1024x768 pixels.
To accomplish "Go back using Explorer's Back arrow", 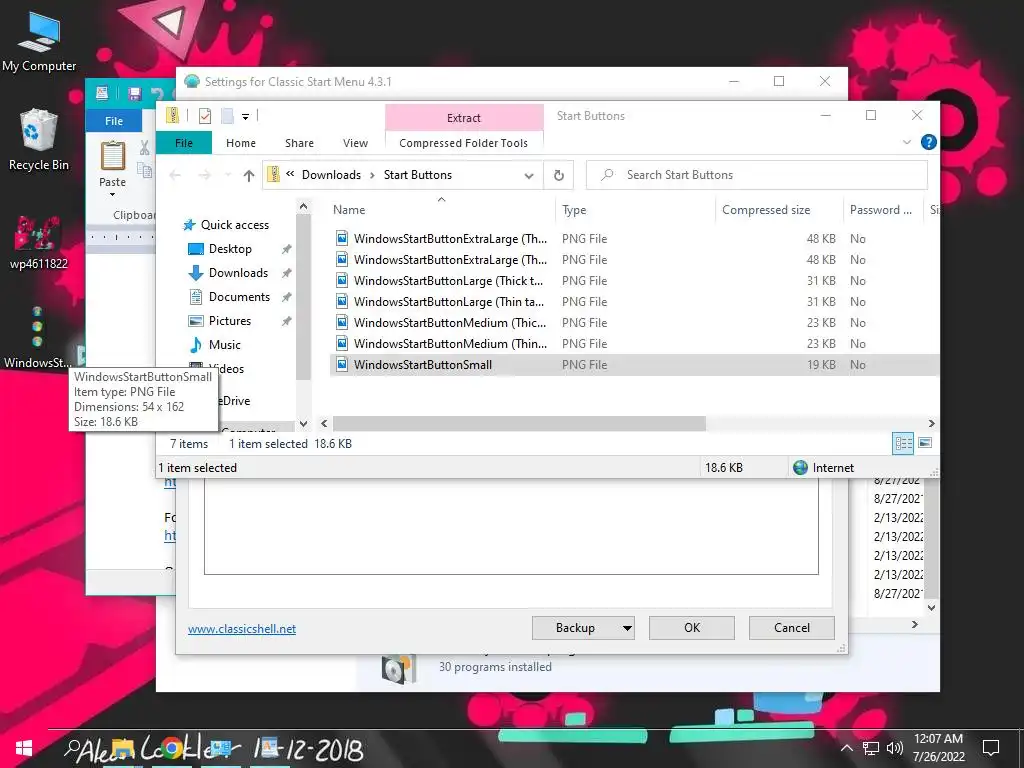I will (175, 175).
